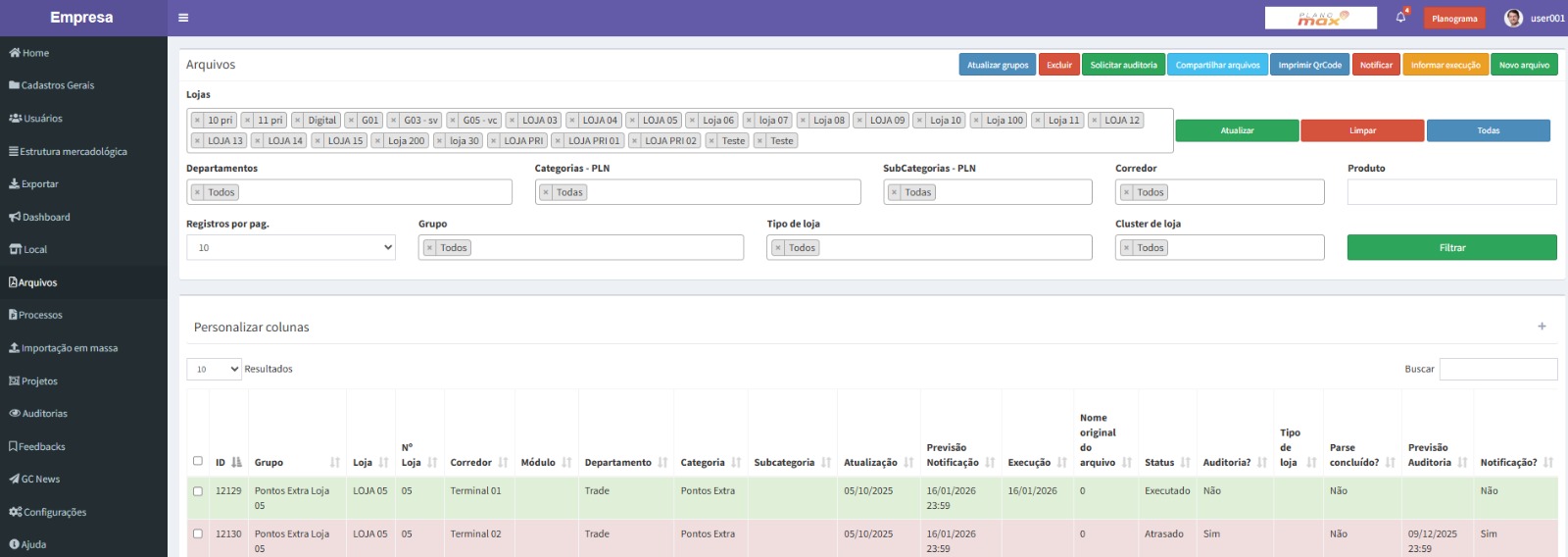The width and height of the screenshot is (1568, 557).
Task: Remove 'Todas' tag in Categorias - PLN
Action: click(x=546, y=193)
